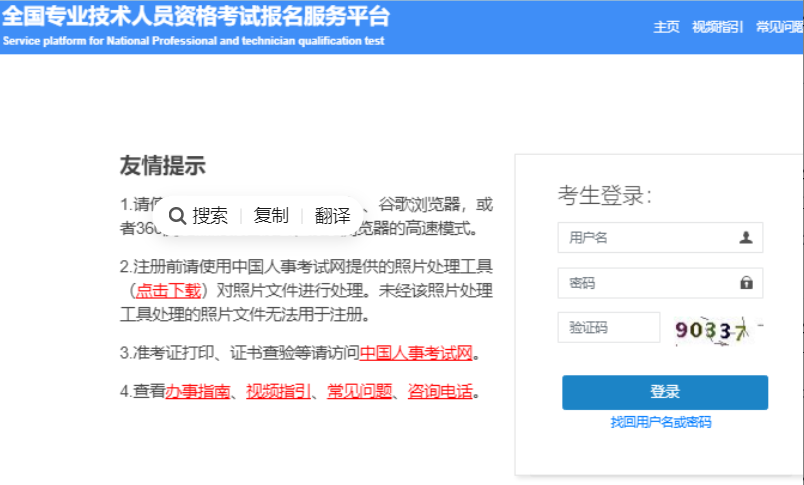Click the 找回用户名或密码 link

tap(661, 423)
